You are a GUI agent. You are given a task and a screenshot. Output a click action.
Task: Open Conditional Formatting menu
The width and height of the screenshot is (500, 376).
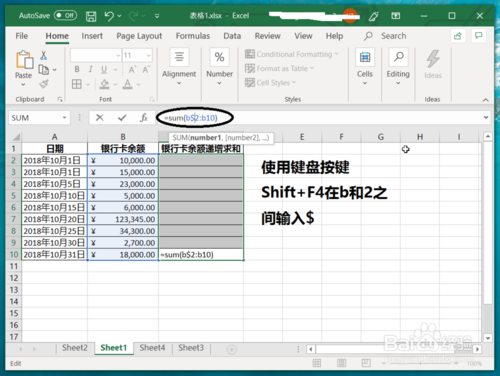click(x=292, y=54)
